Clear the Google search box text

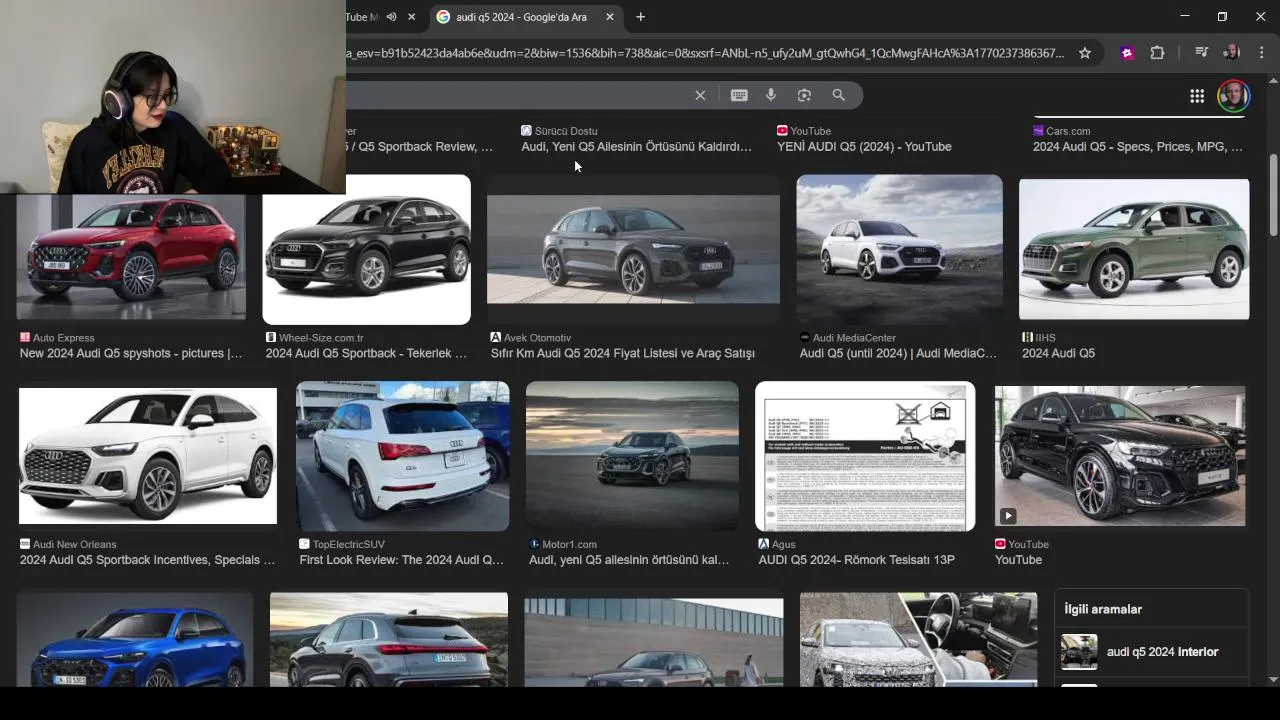coord(700,95)
